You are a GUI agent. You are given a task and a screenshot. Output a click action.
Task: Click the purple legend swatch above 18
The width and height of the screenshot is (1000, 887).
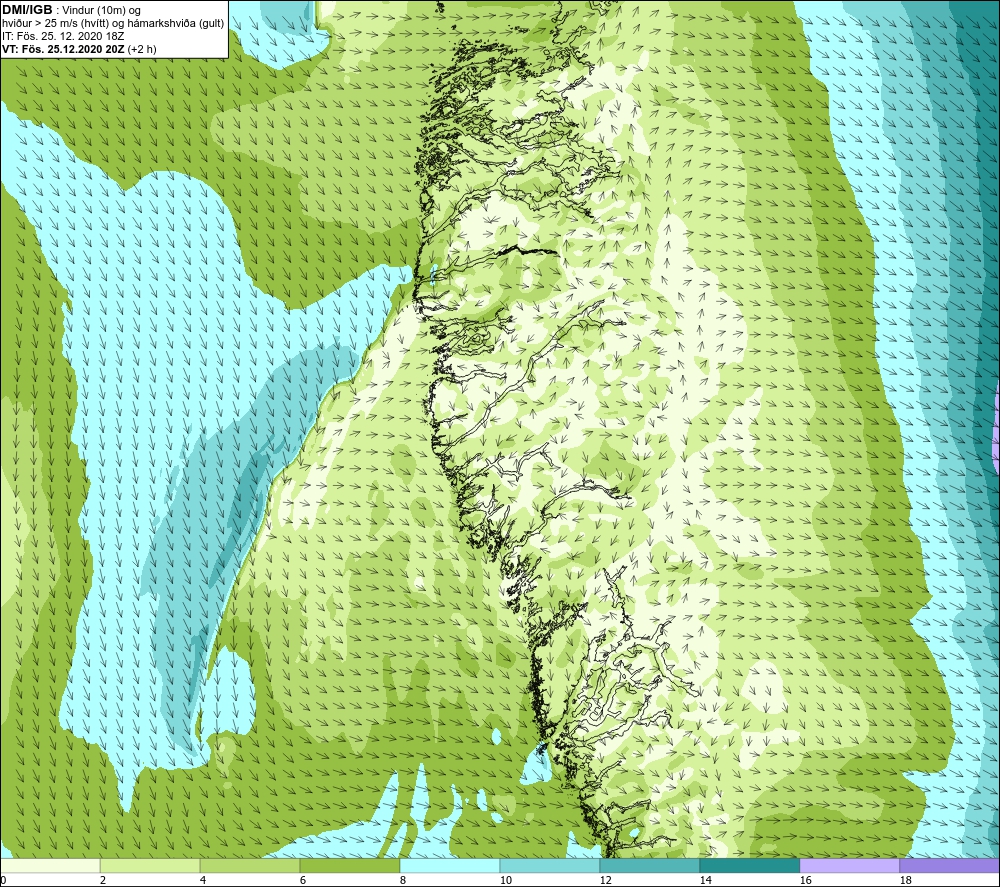(x=949, y=865)
